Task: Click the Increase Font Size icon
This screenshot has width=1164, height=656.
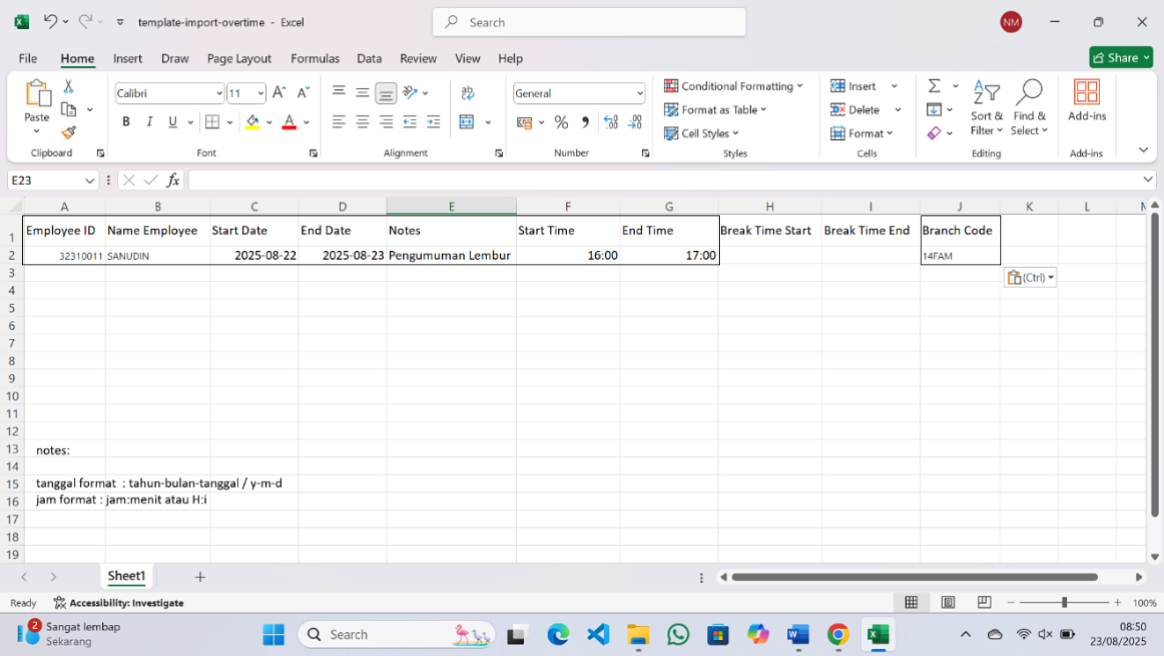Action: 279,93
